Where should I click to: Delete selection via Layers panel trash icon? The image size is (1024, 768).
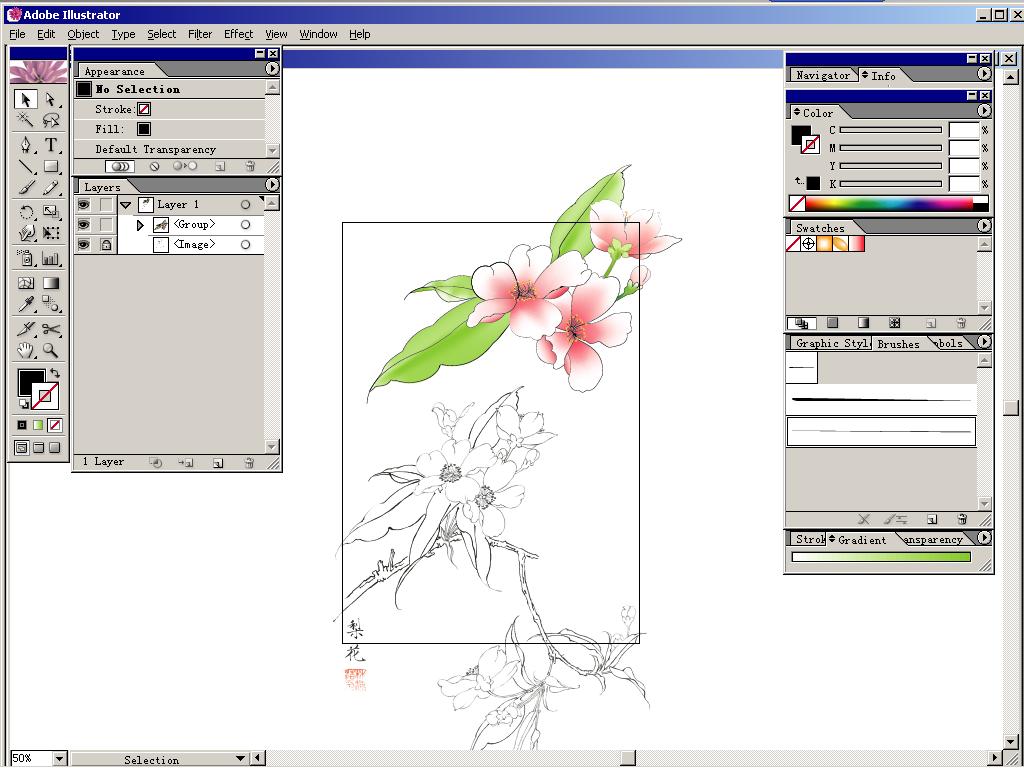[249, 463]
